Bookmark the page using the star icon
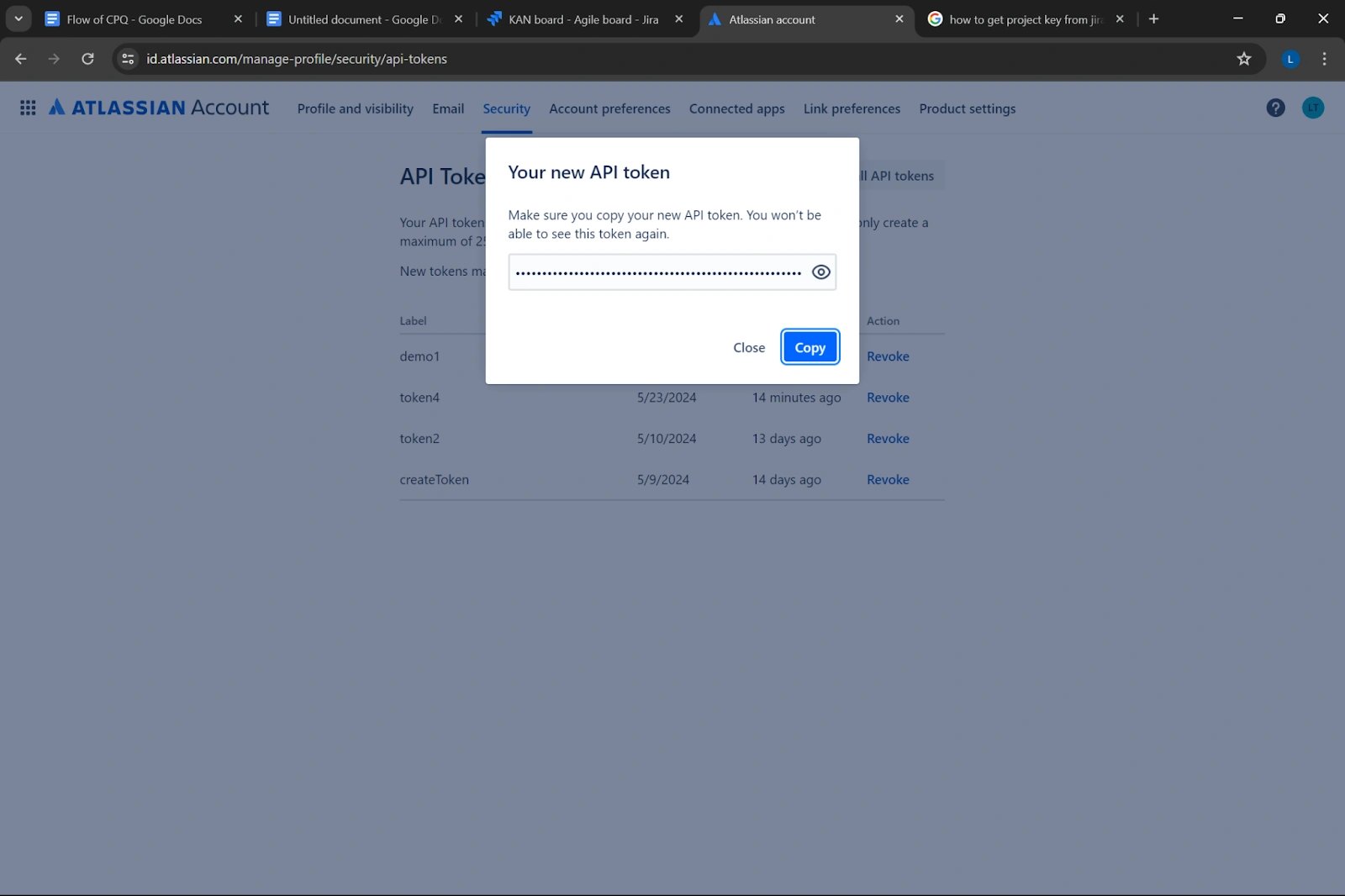The height and width of the screenshot is (896, 1345). 1243,59
